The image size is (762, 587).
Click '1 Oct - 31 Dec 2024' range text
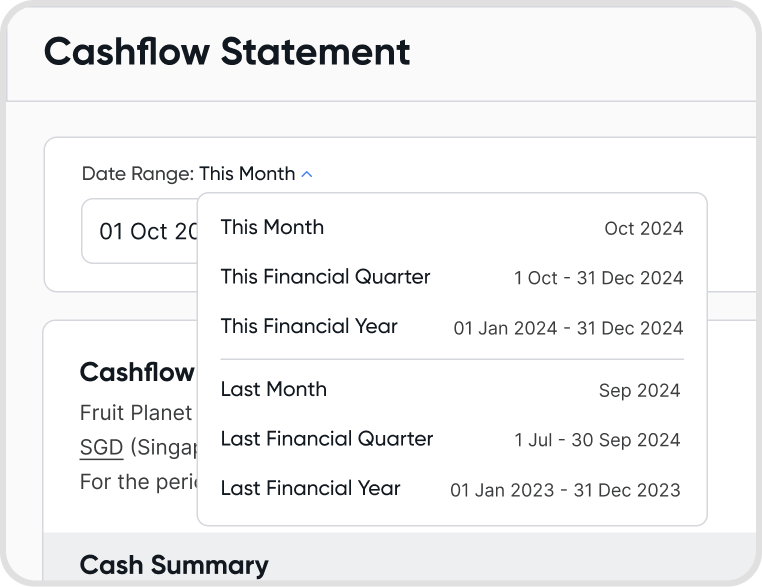click(x=598, y=278)
